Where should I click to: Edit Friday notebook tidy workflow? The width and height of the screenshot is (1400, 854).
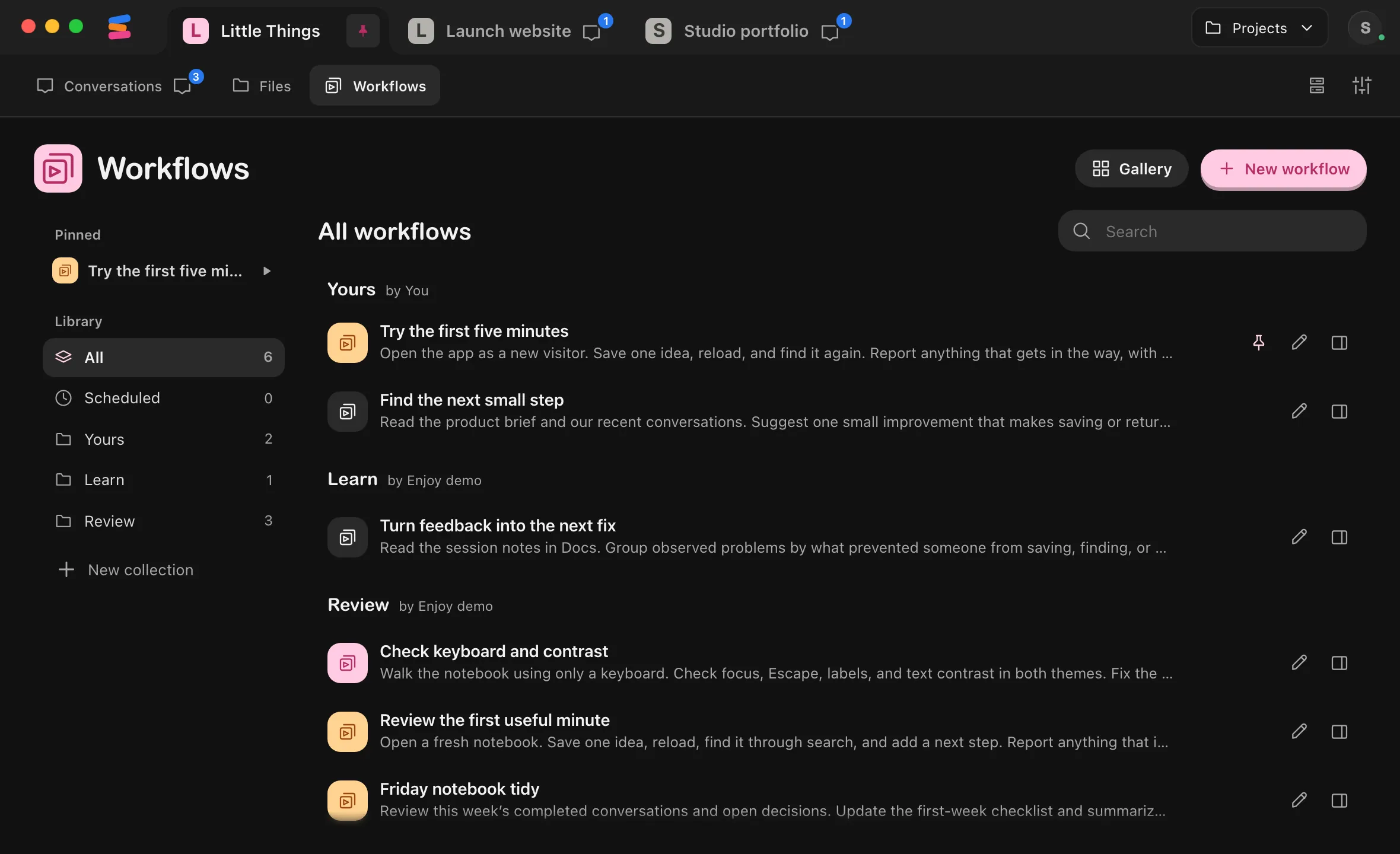[x=1299, y=800]
